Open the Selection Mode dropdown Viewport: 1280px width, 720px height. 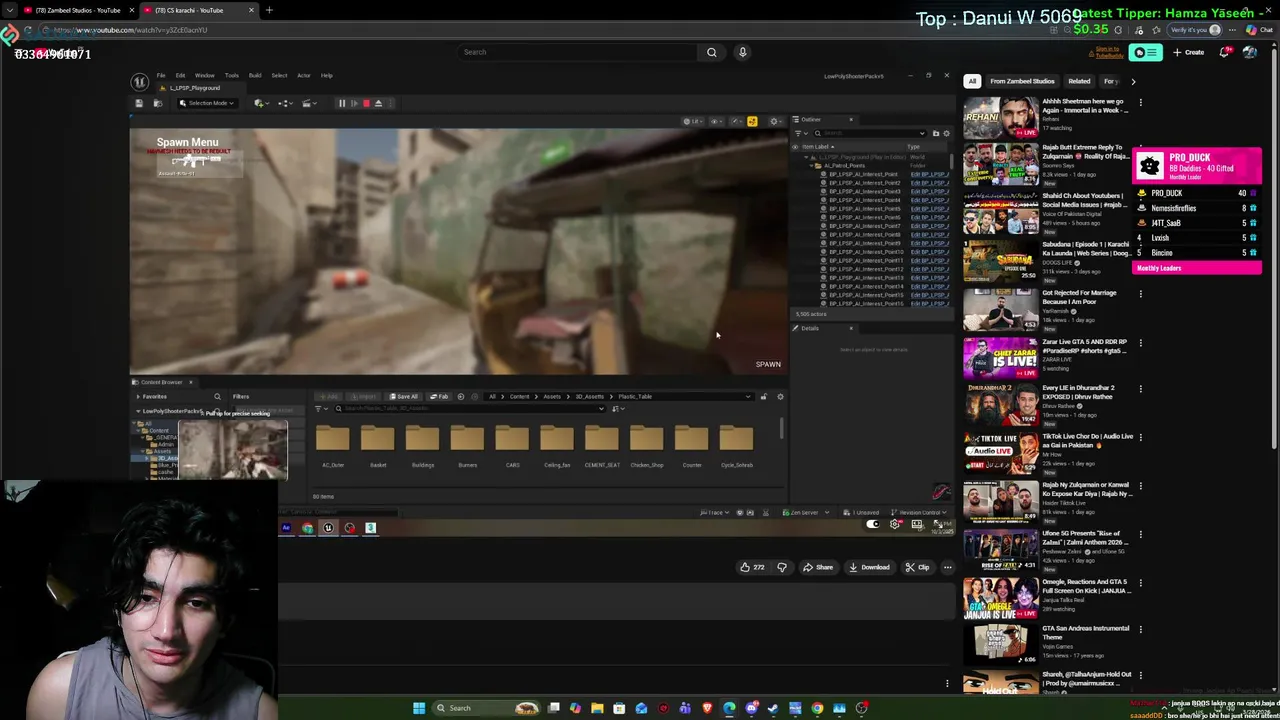click(207, 103)
